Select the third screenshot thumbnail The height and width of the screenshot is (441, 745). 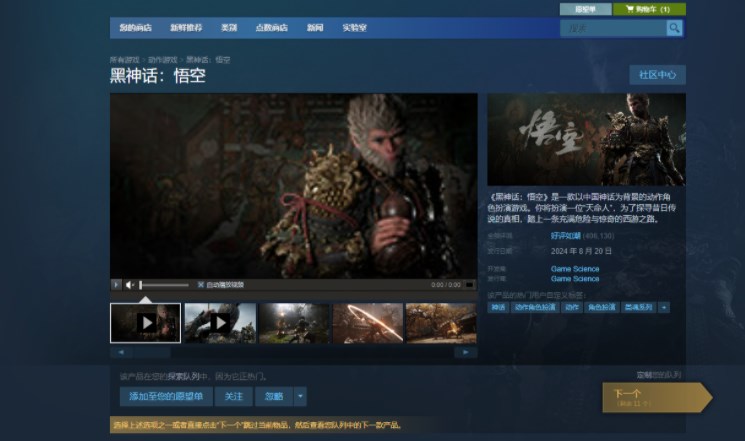294,323
